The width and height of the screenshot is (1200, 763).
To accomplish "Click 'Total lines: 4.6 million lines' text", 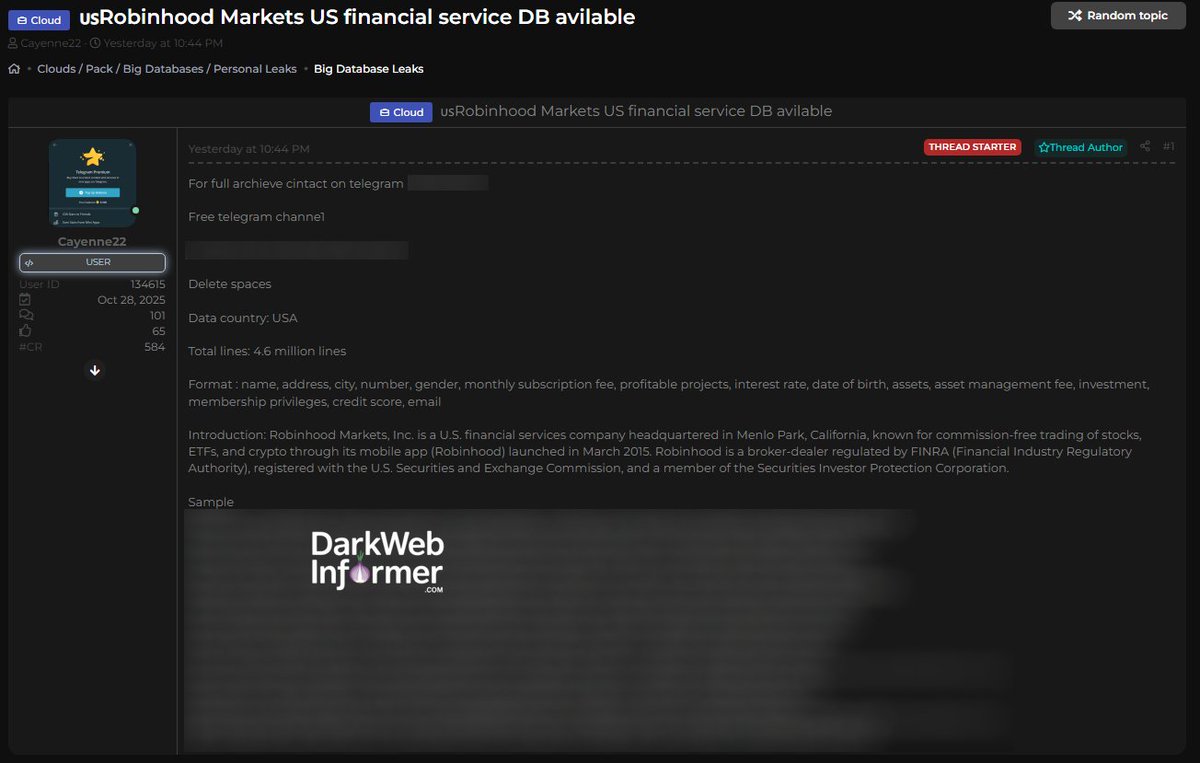I will 267,351.
